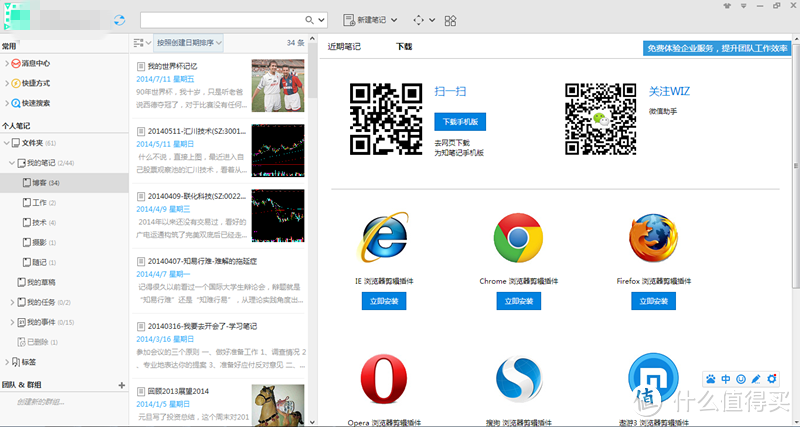
Task: Click the 快捷方式 lightning icon
Action: tap(16, 83)
